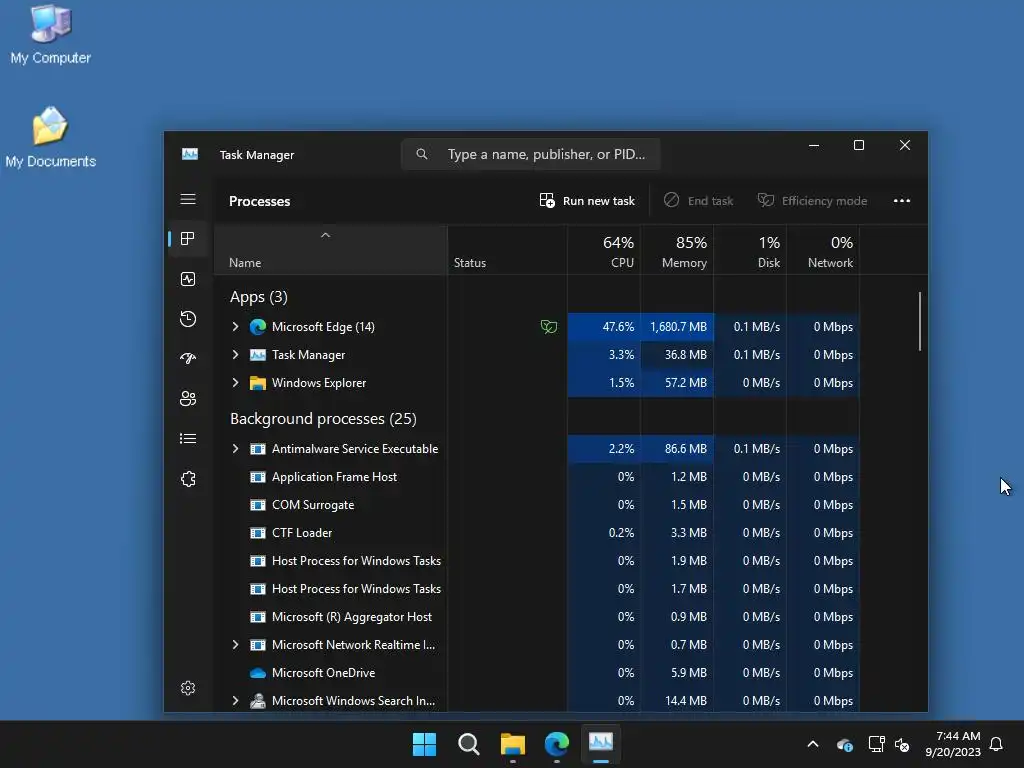Click the Microsoft Windows Search Indexer icon
Screen dimensions: 1024x768
258,701
